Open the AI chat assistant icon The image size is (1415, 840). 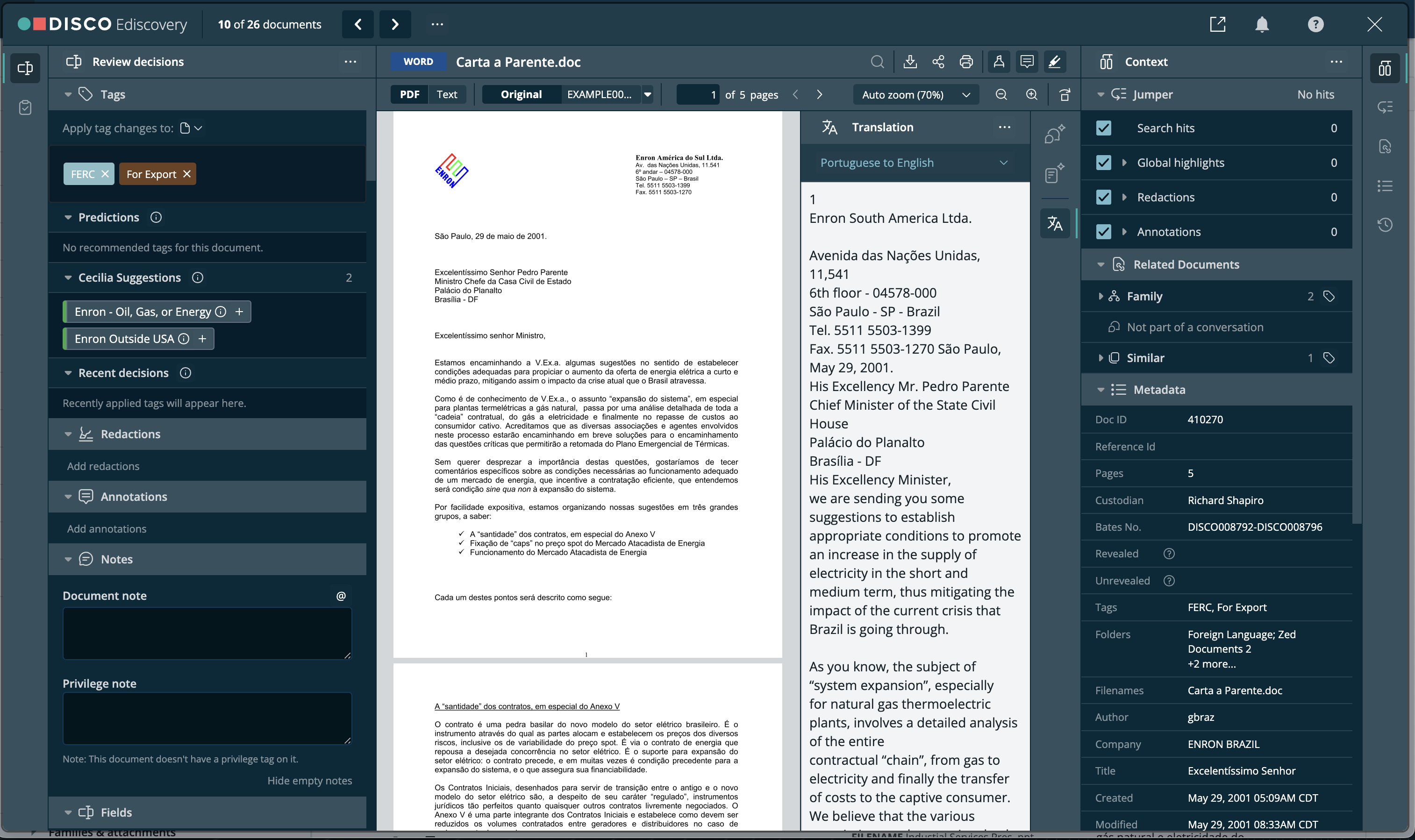pos(1055,134)
